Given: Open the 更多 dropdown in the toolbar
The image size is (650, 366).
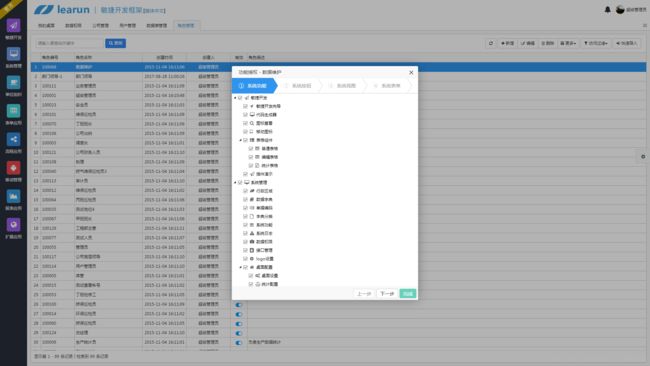Looking at the screenshot, I should (568, 43).
